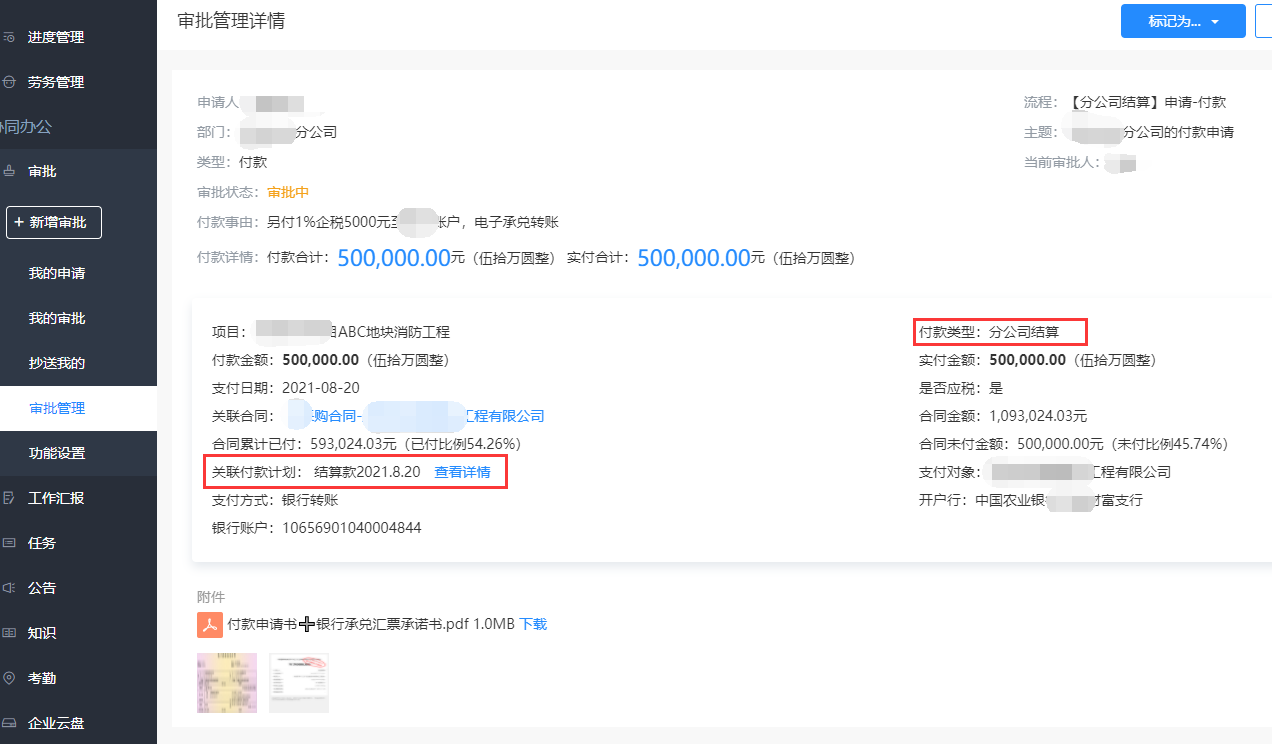Click 下载 to download the PDF attachment
Screen dimensions: 1272x744
pyautogui.click(x=533, y=624)
